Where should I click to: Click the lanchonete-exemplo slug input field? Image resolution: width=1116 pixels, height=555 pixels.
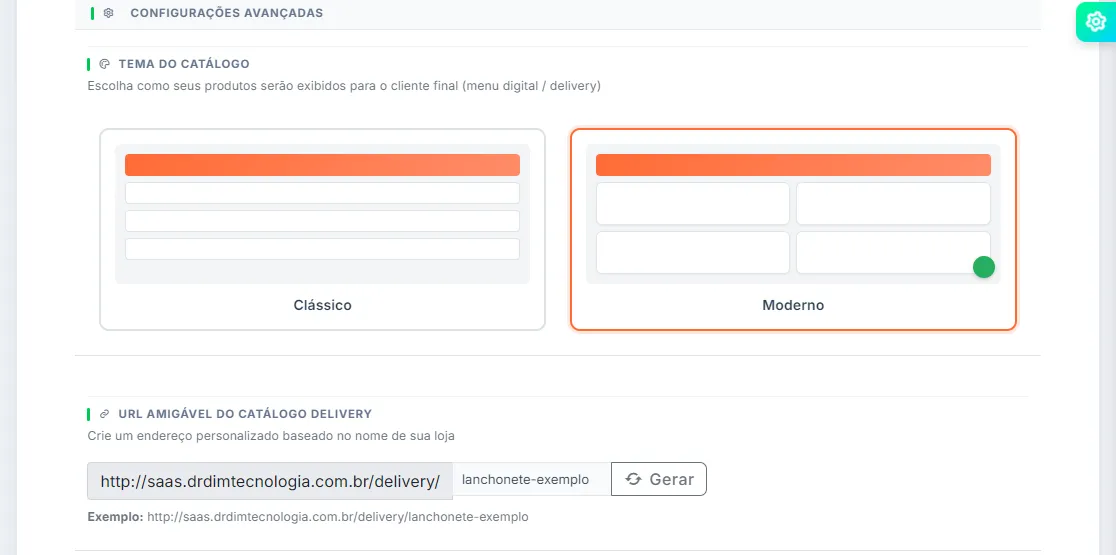pos(532,480)
